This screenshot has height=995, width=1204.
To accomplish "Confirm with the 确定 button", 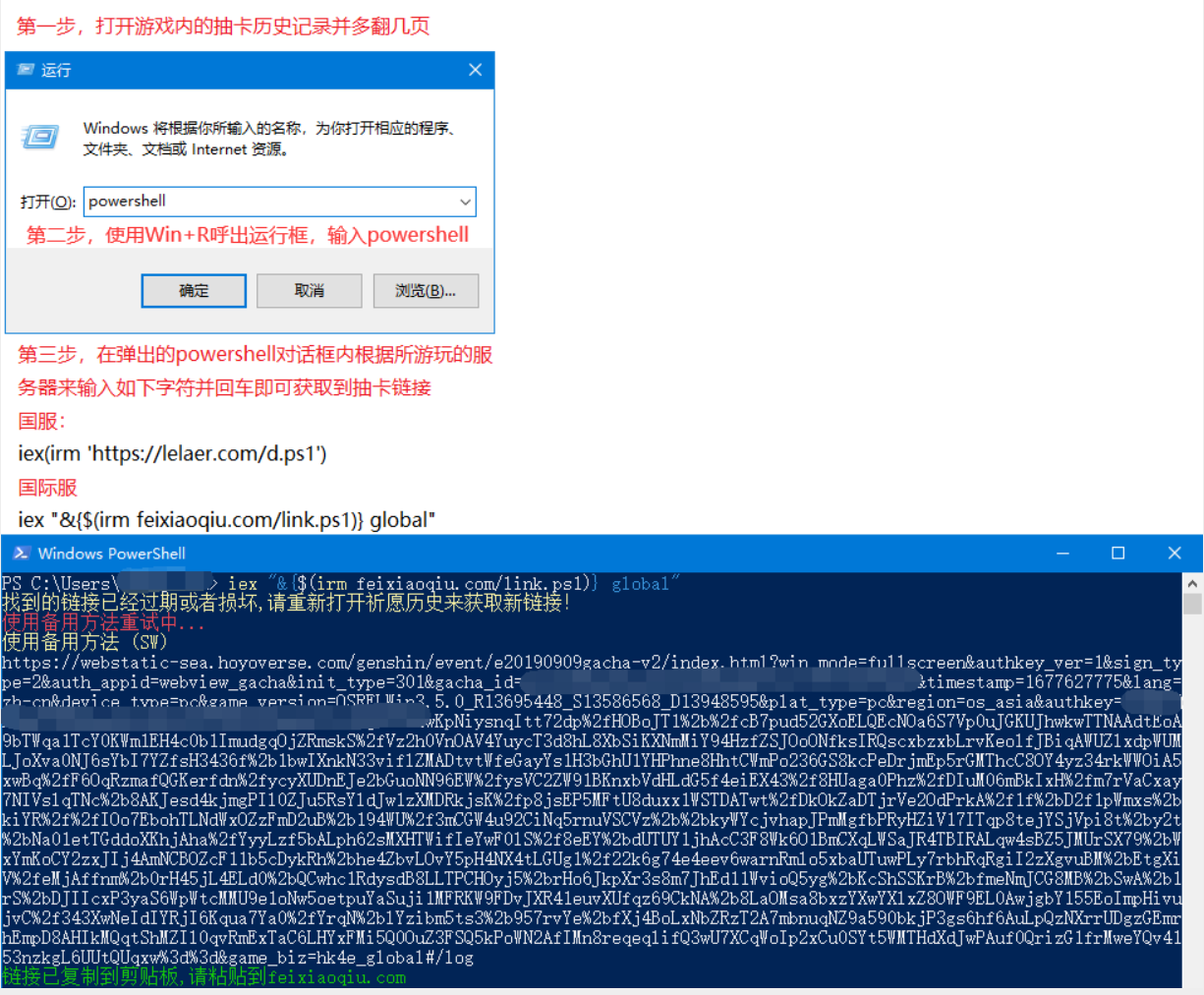I will tap(194, 291).
